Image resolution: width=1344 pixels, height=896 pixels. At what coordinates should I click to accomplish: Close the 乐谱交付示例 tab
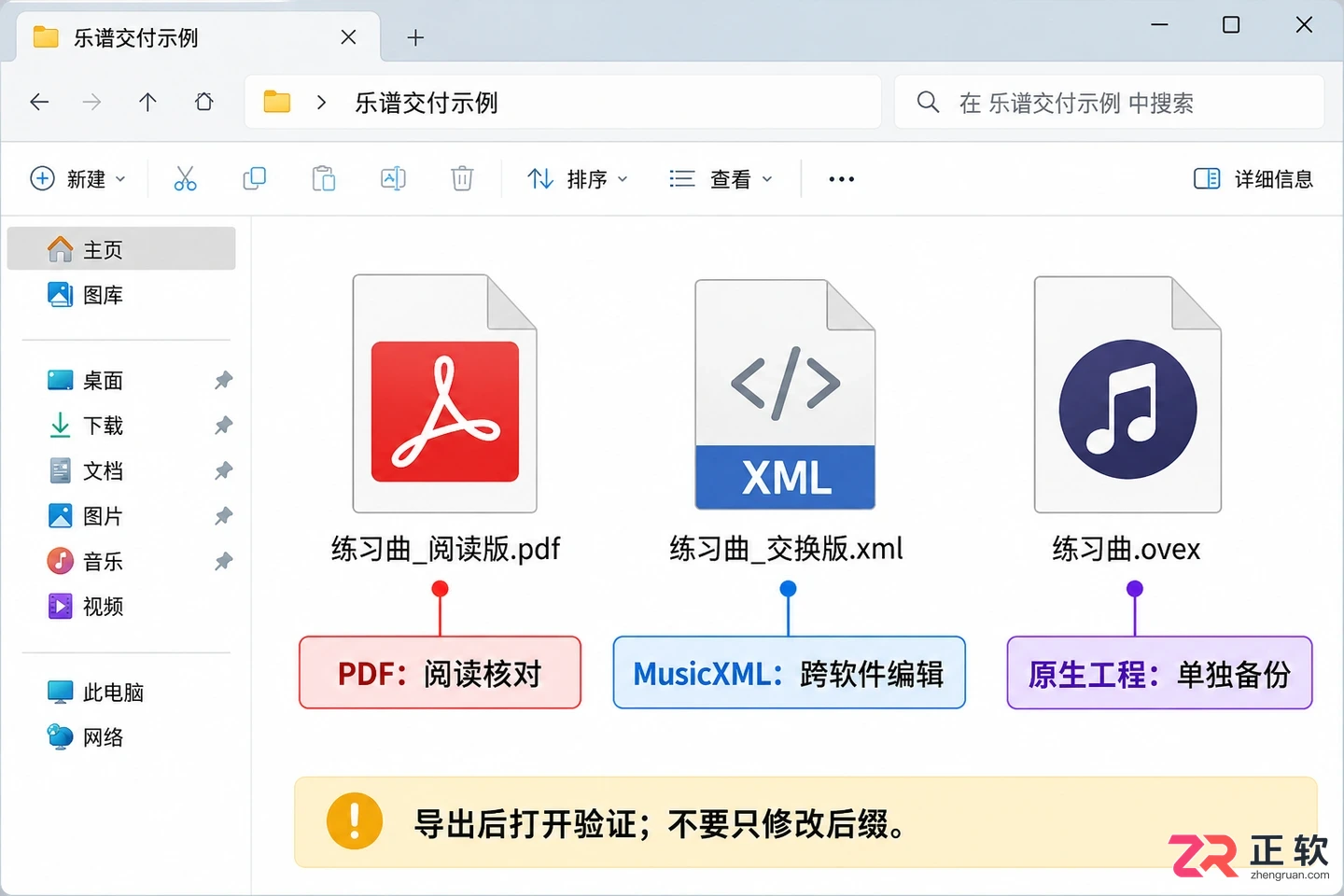point(348,37)
